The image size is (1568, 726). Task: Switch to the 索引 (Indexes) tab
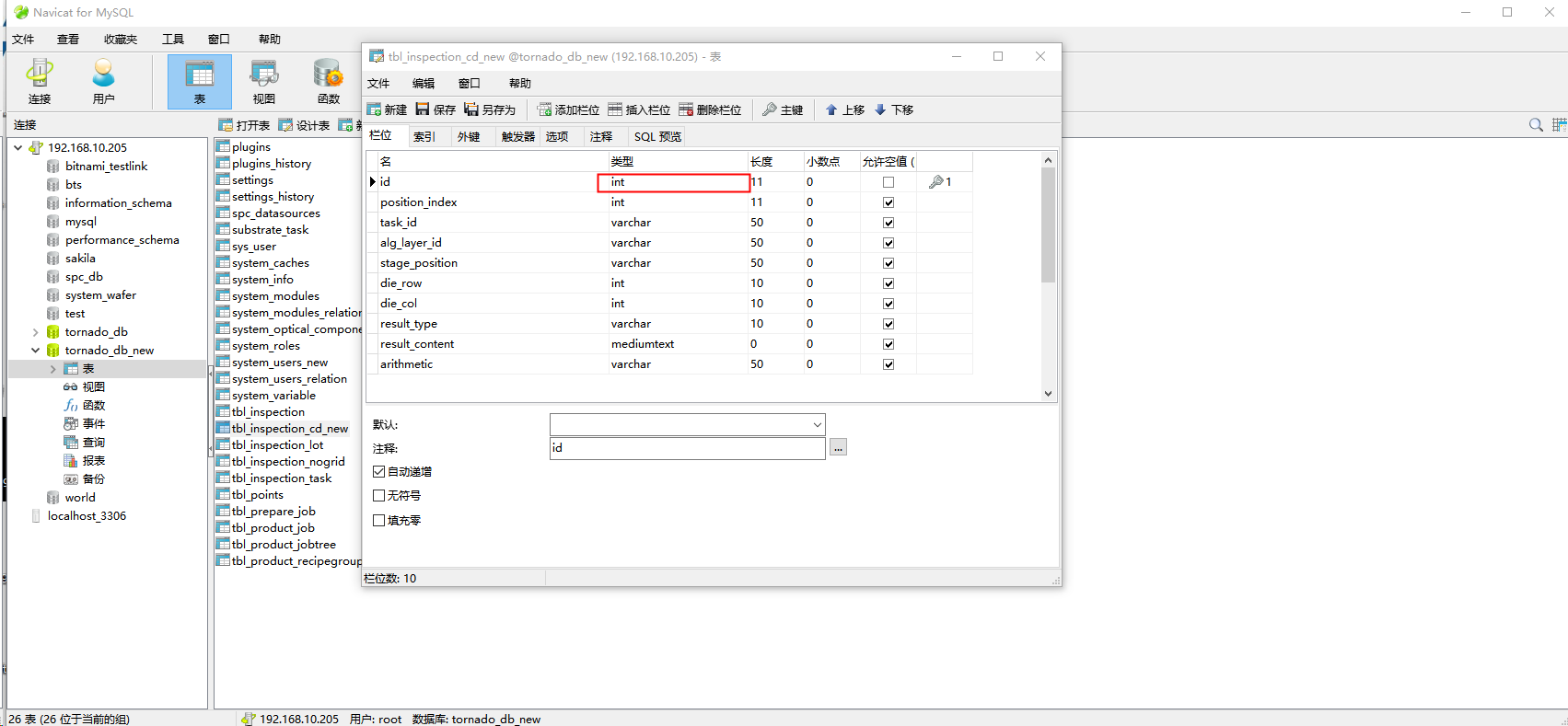coord(424,137)
